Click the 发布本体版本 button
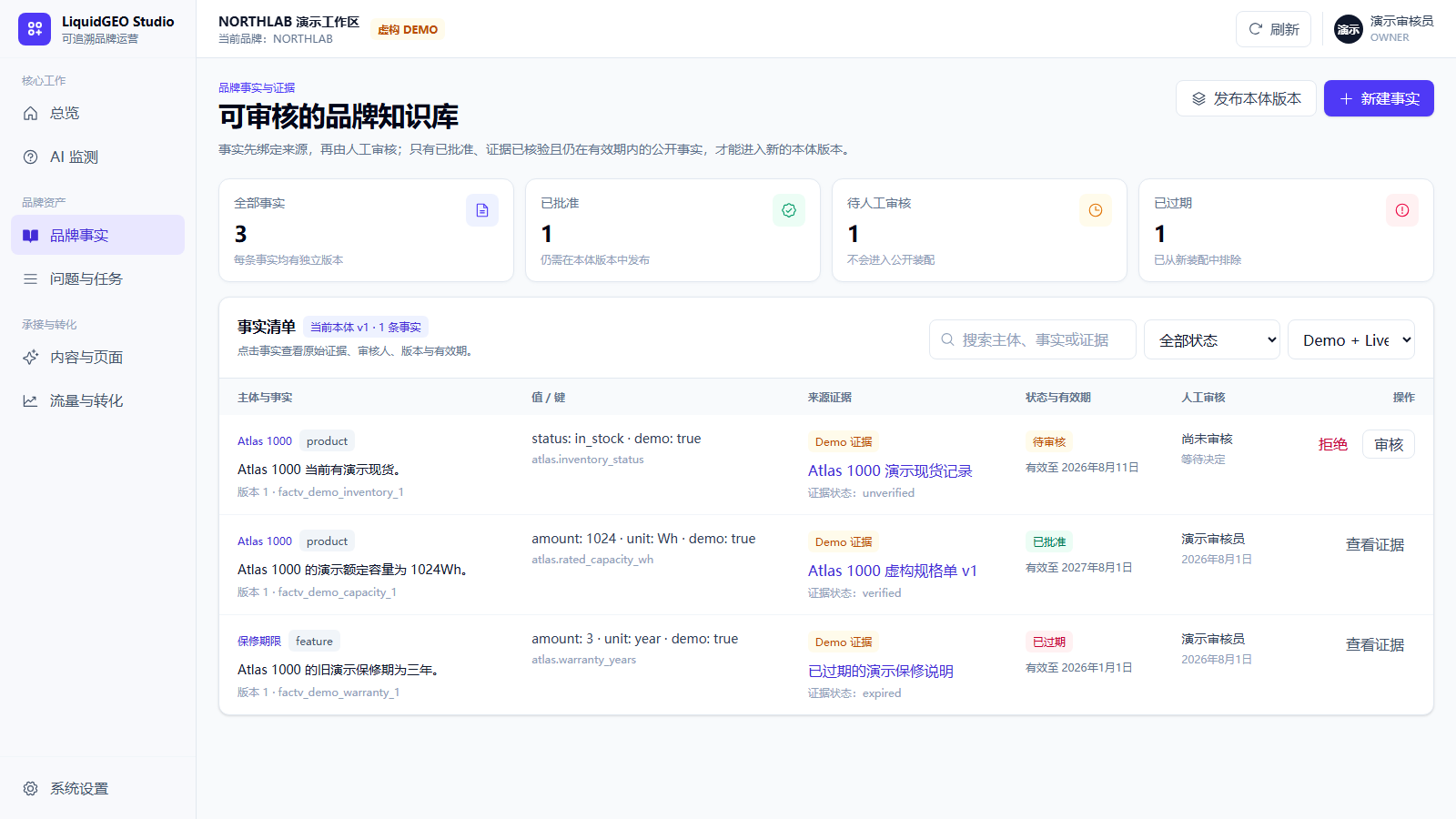This screenshot has width=1456, height=819. [1246, 98]
